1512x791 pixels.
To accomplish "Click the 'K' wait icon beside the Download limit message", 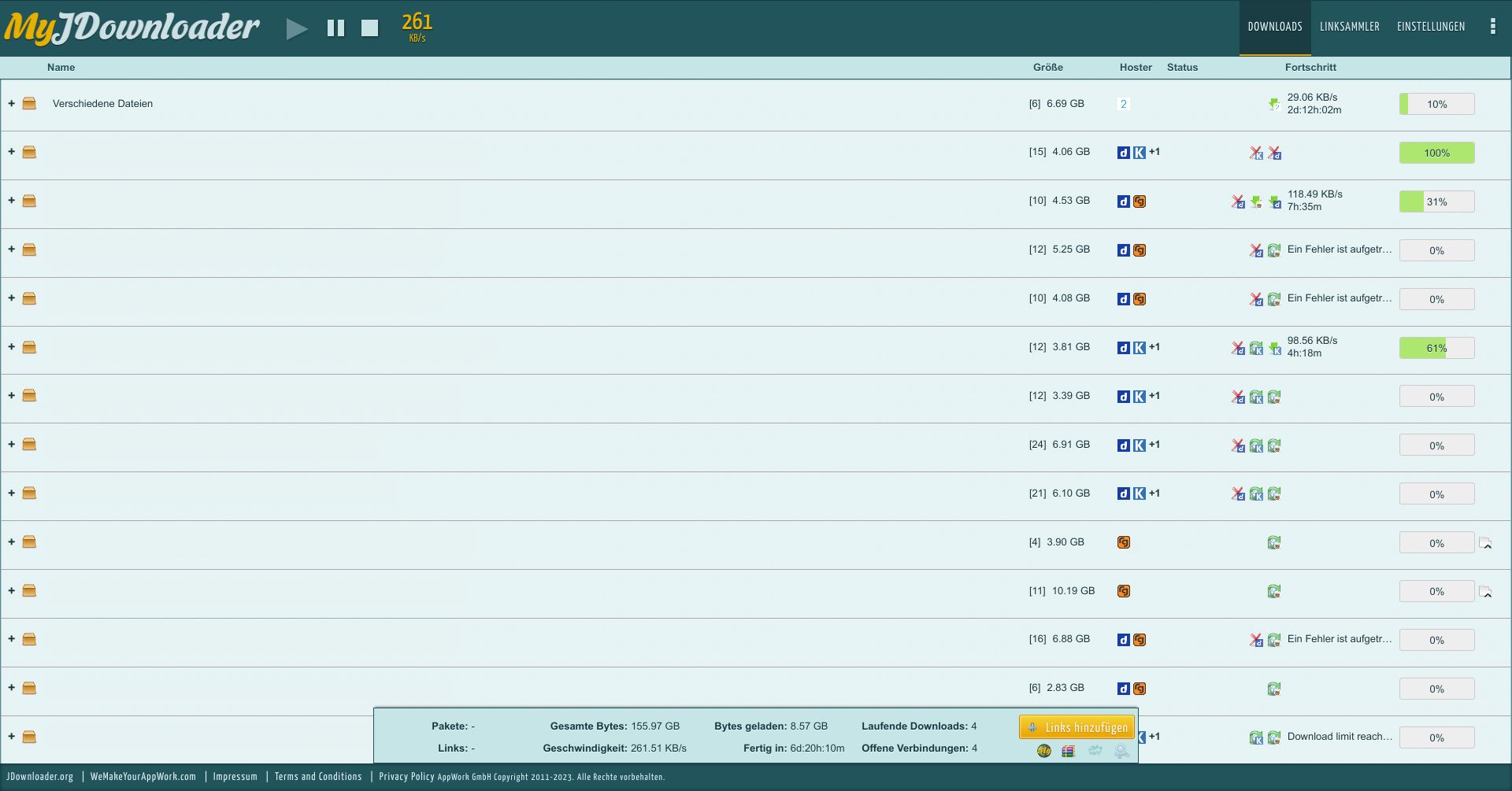I will pos(1256,737).
